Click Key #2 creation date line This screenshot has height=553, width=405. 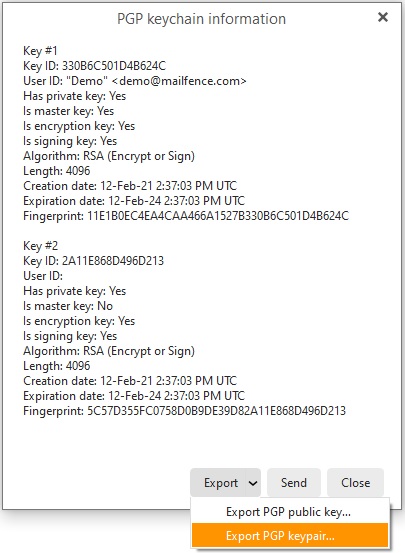tap(130, 381)
